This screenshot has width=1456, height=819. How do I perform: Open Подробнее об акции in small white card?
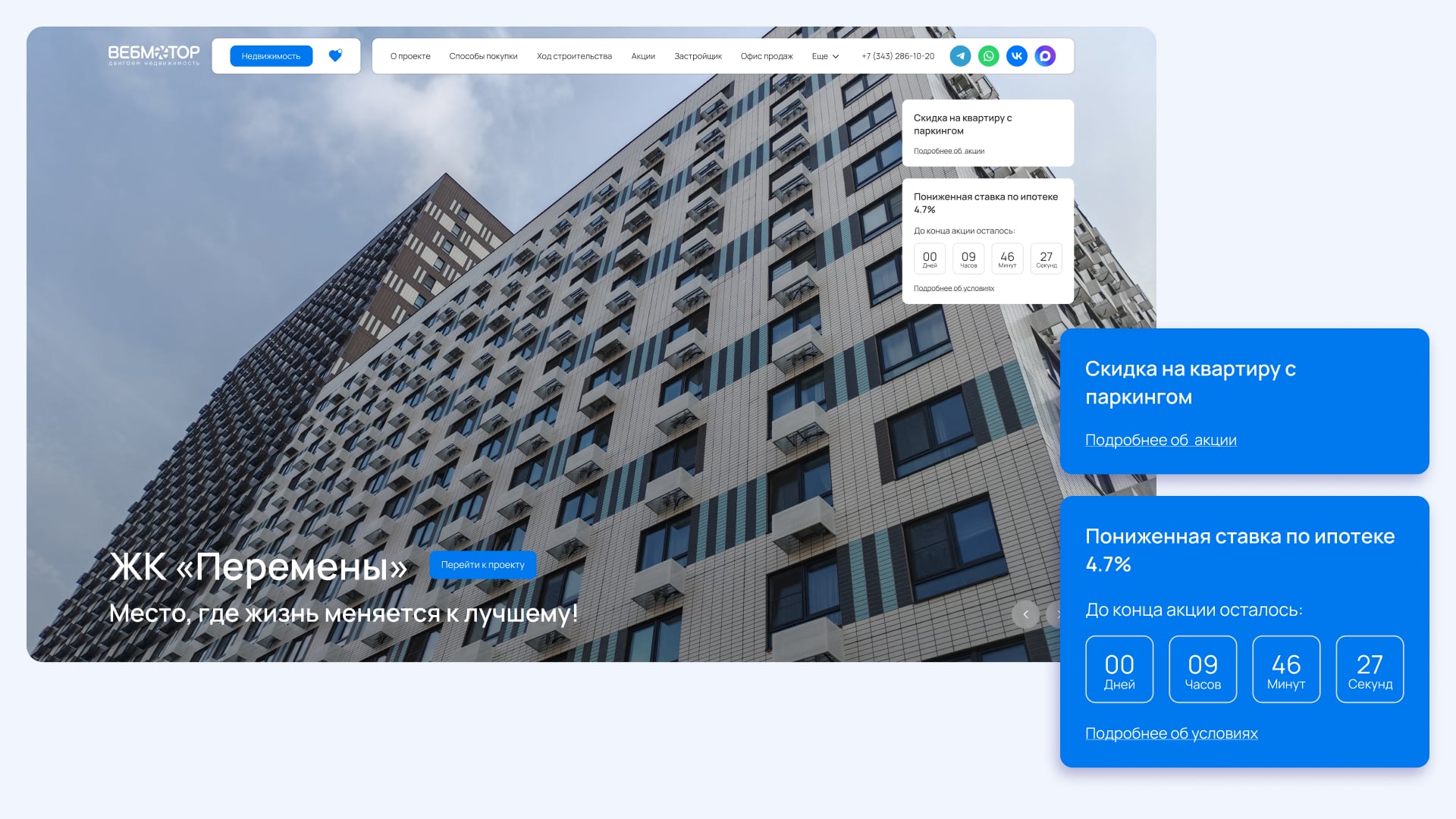tap(949, 151)
